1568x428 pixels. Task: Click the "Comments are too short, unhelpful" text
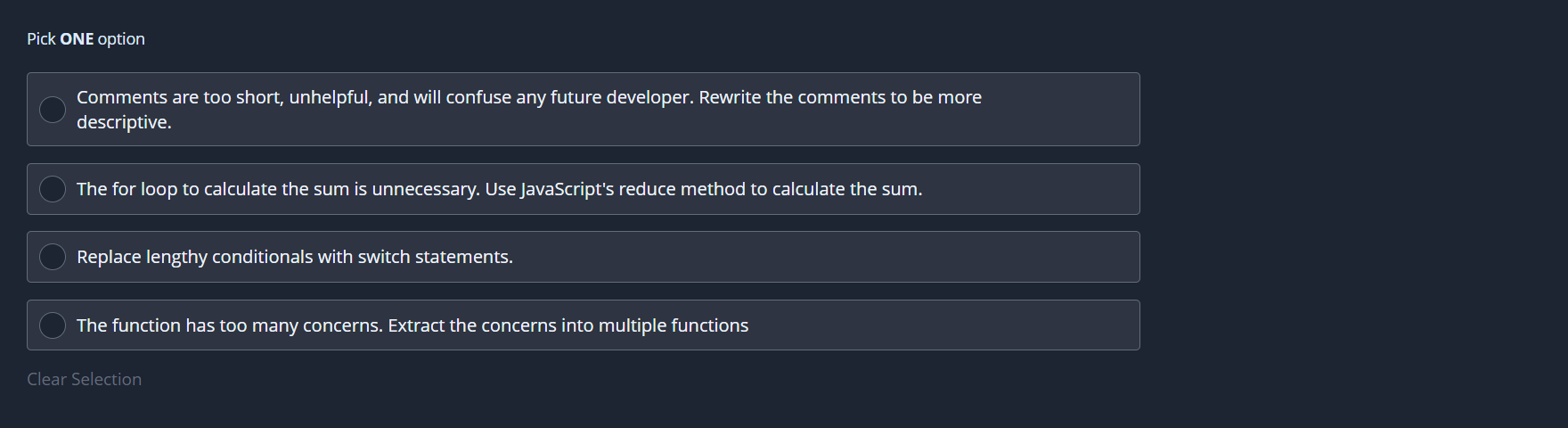click(225, 97)
